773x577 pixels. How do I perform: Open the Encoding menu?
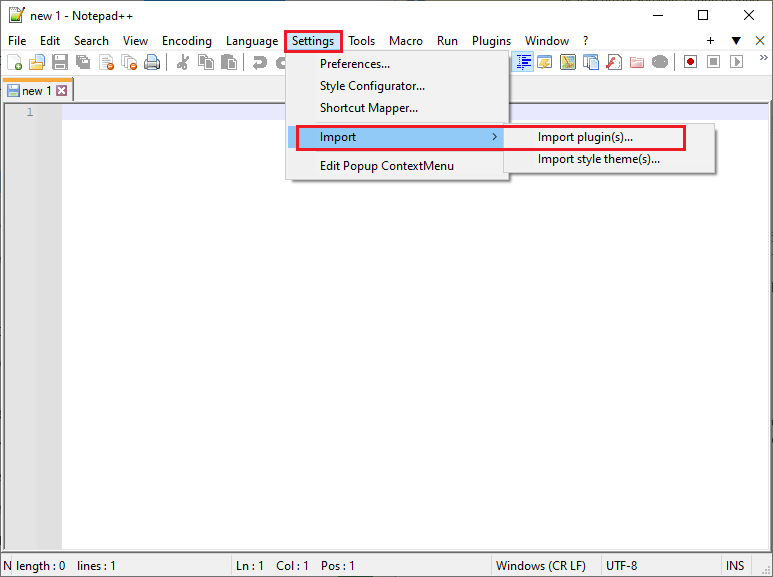tap(187, 40)
